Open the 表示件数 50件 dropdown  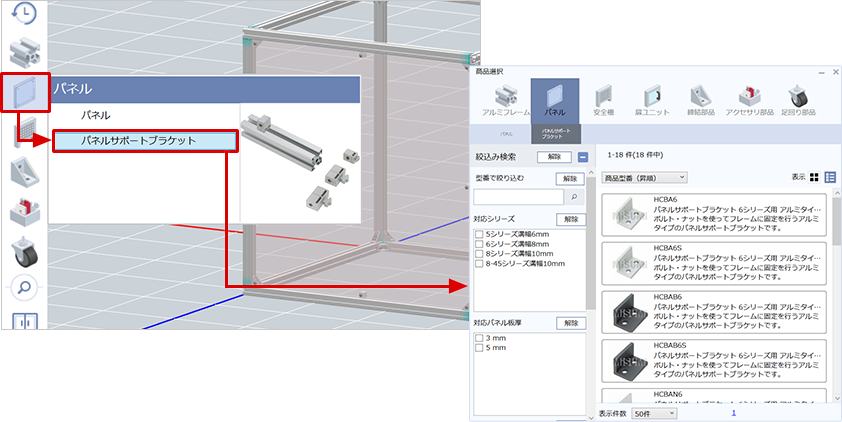coord(654,413)
